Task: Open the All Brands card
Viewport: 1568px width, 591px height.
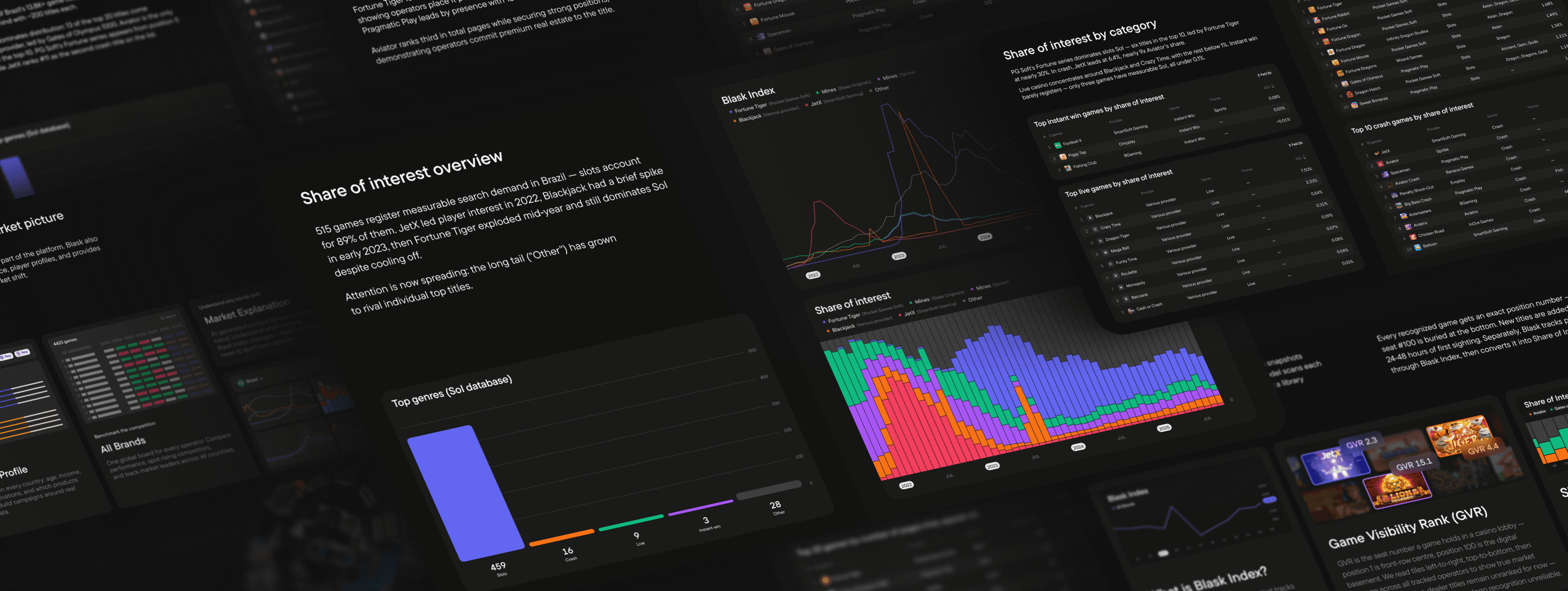Action: [123, 445]
